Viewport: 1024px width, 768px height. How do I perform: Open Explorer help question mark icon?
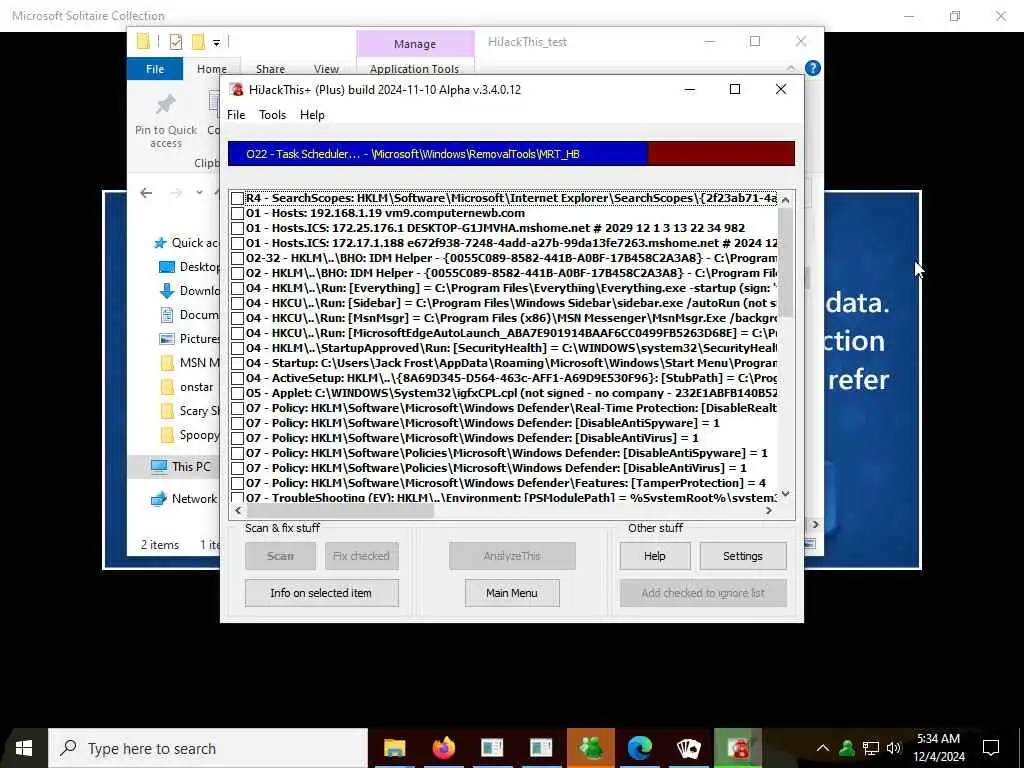pos(812,68)
